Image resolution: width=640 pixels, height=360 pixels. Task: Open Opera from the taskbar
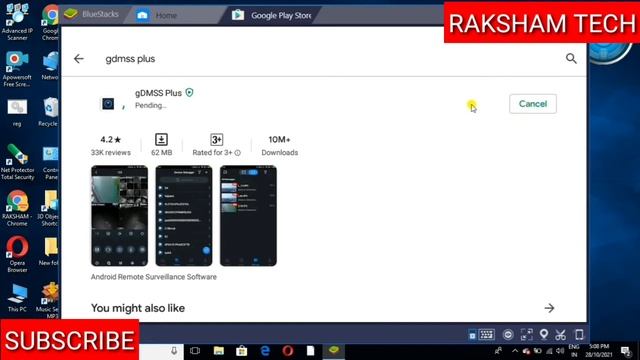pyautogui.click(x=288, y=351)
